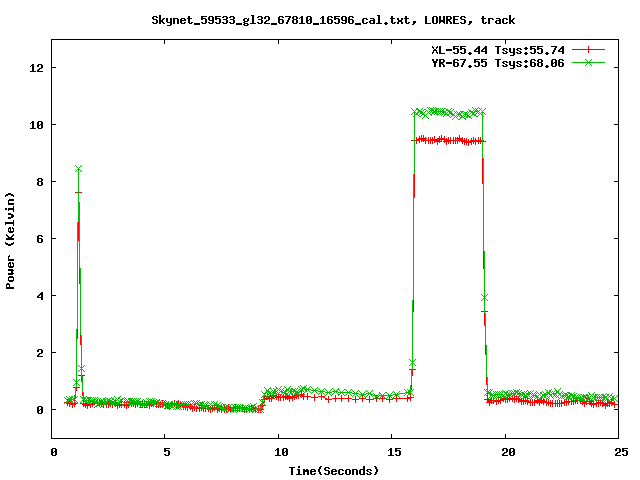
Task: Click the y-axis tick label 12
Action: (37, 68)
